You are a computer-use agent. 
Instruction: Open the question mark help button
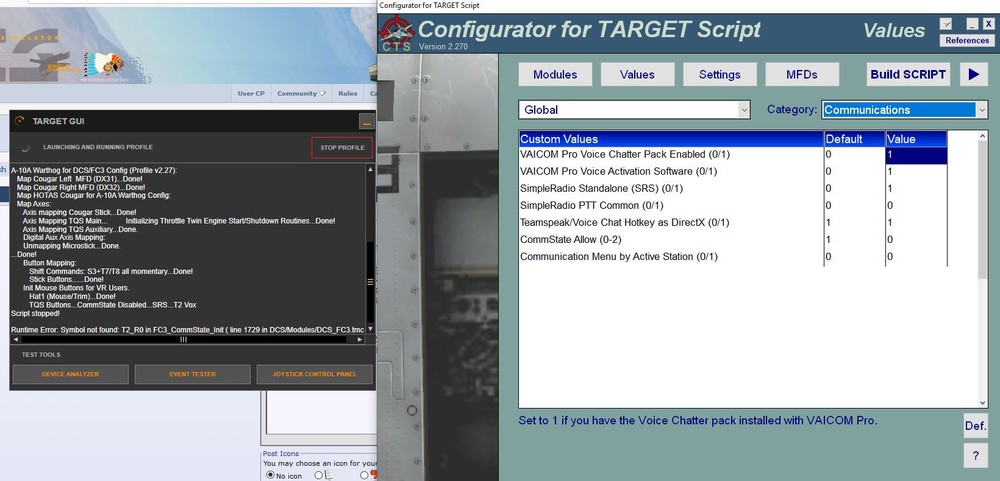(975, 456)
